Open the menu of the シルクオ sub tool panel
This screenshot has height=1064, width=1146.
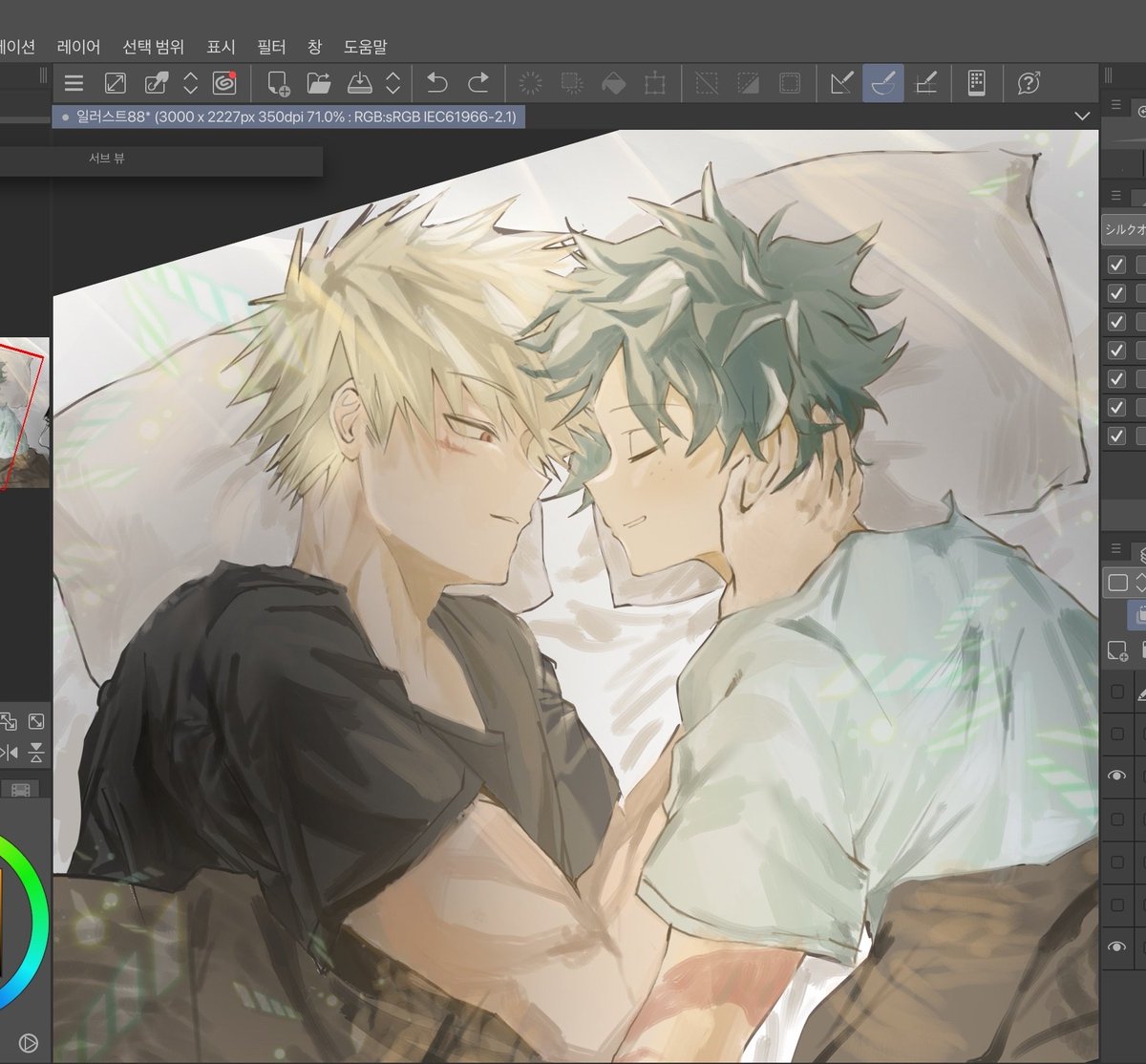coord(1115,196)
